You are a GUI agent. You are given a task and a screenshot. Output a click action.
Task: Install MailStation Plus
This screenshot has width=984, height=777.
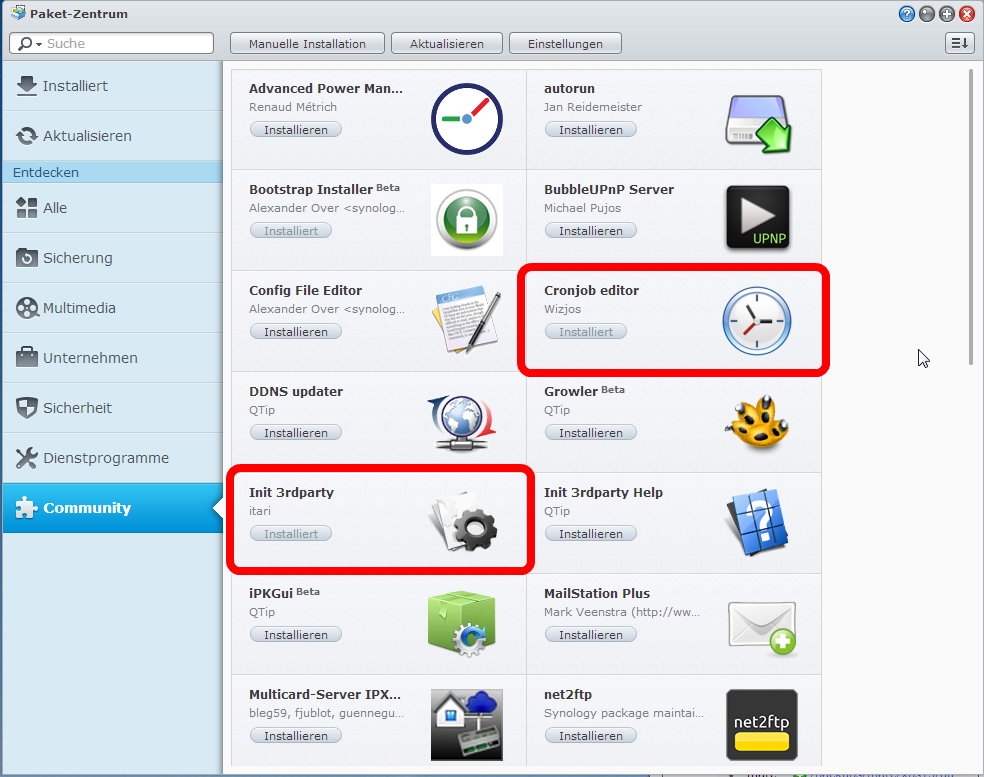(x=591, y=635)
